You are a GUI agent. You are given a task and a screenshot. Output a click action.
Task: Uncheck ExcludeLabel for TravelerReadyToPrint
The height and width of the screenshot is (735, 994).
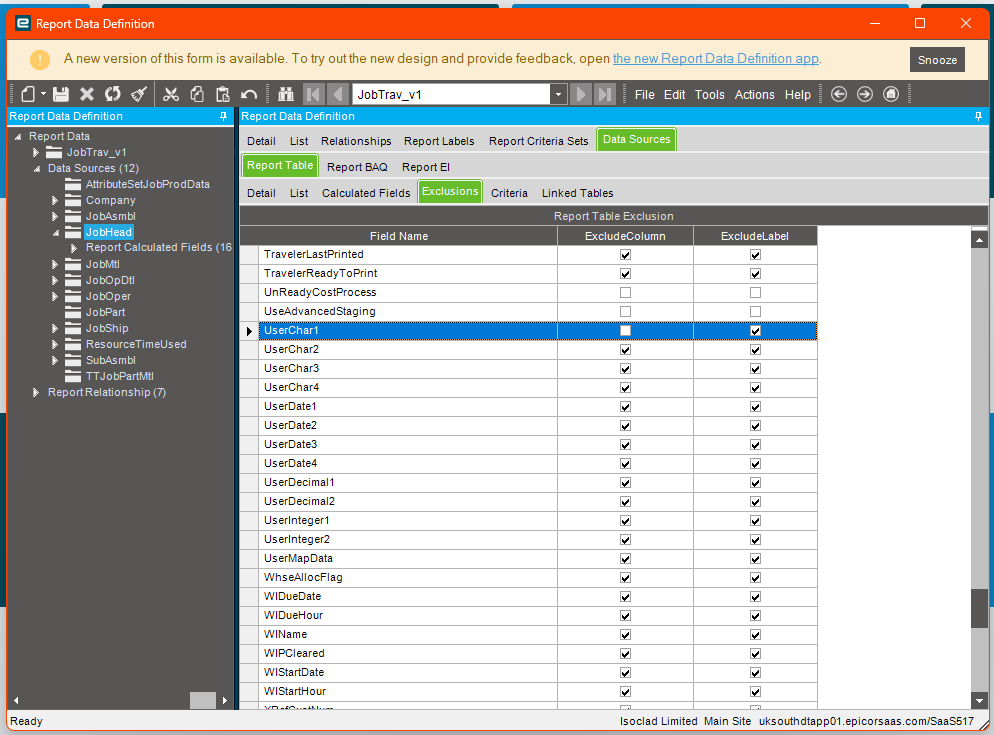[x=755, y=273]
